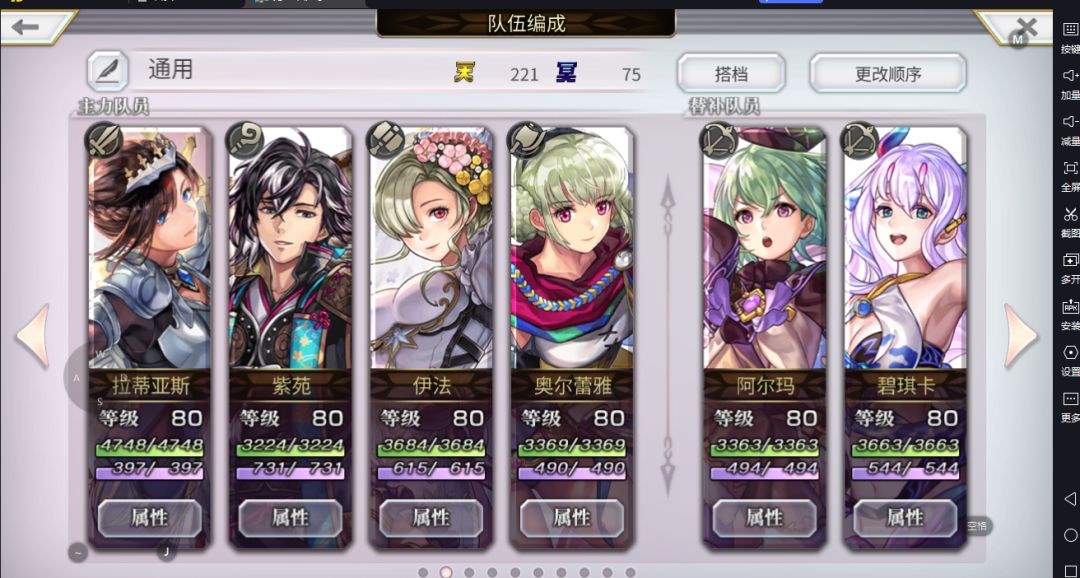Viewport: 1080px width, 578px height.
Task: Go to next team with right arrow
Action: coord(1020,336)
